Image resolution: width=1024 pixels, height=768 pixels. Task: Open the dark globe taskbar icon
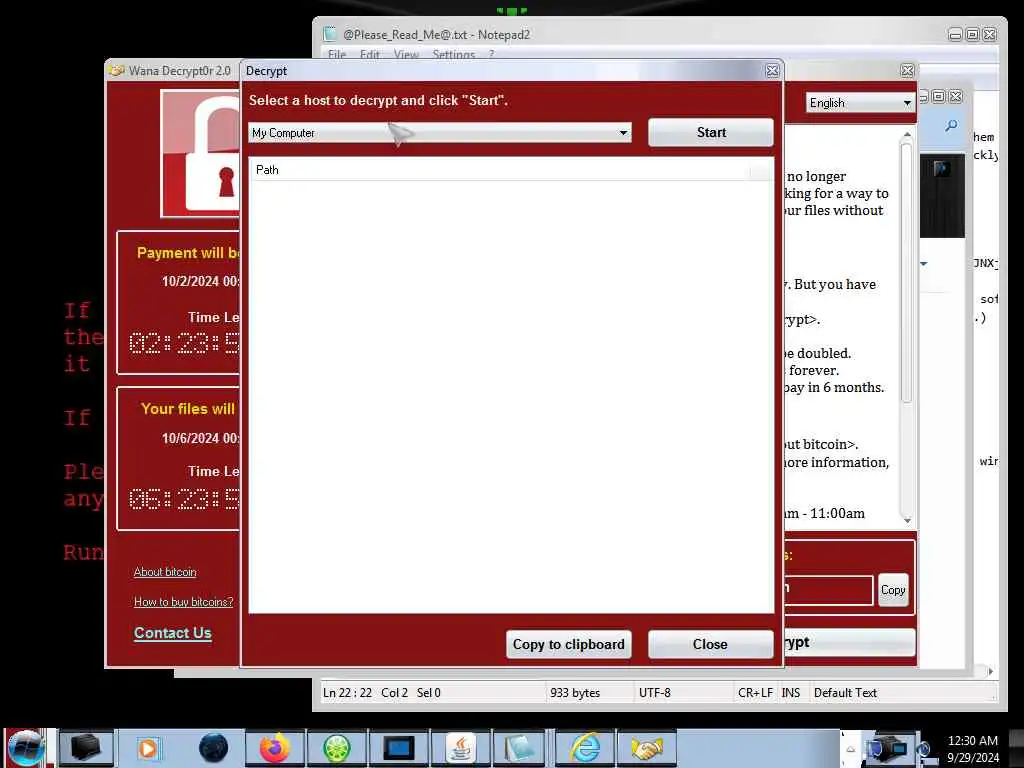pos(213,748)
